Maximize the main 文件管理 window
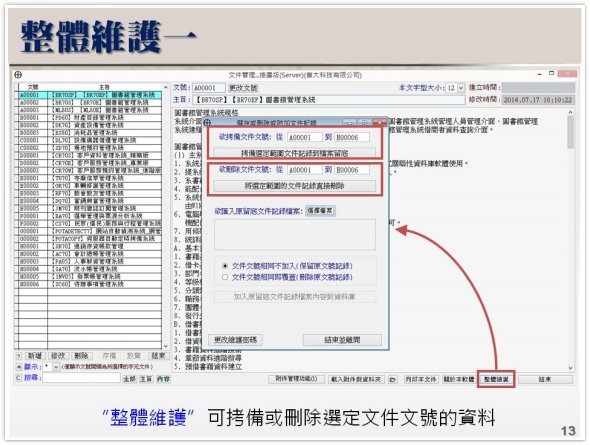The image size is (590, 445). tap(552, 73)
